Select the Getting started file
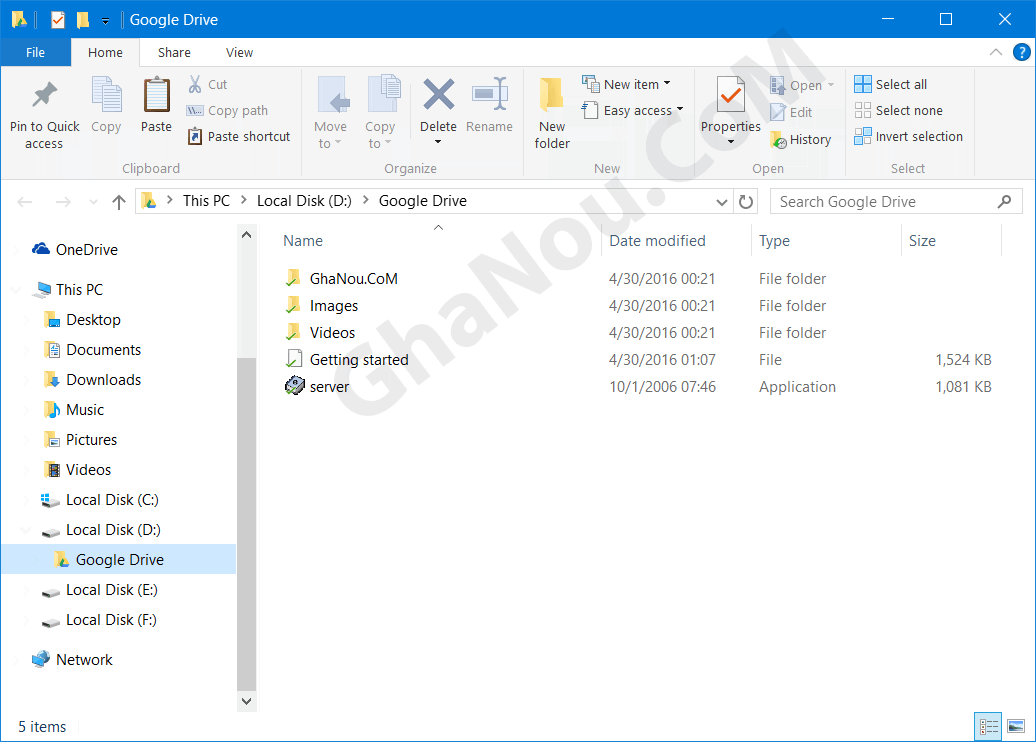 347,360
